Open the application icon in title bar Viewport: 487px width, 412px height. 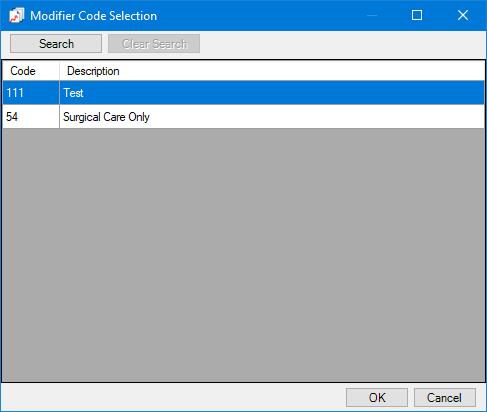tap(16, 16)
